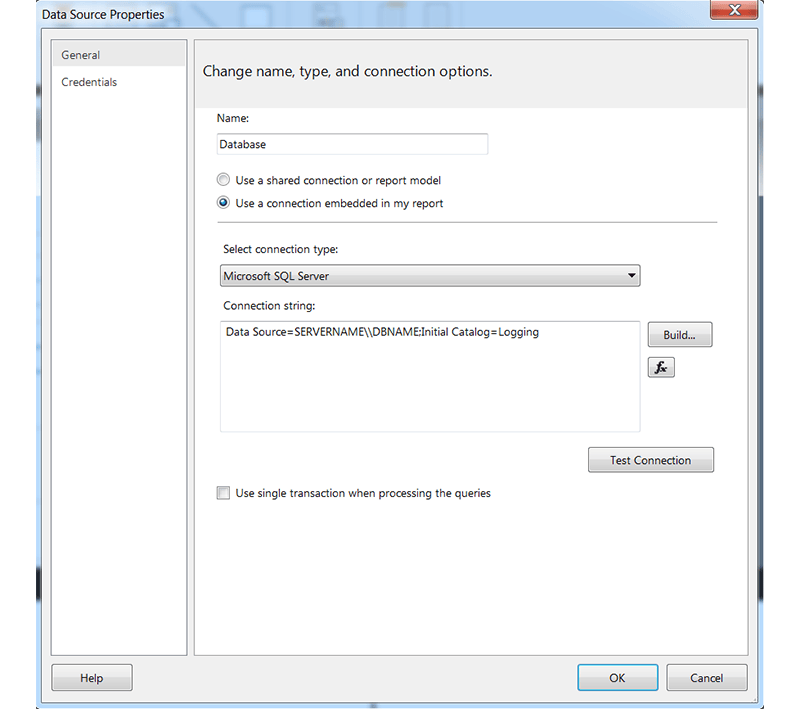Click the 'Change name, type, and connection options.' heading
Viewport: 800px width, 709px height.
point(347,71)
